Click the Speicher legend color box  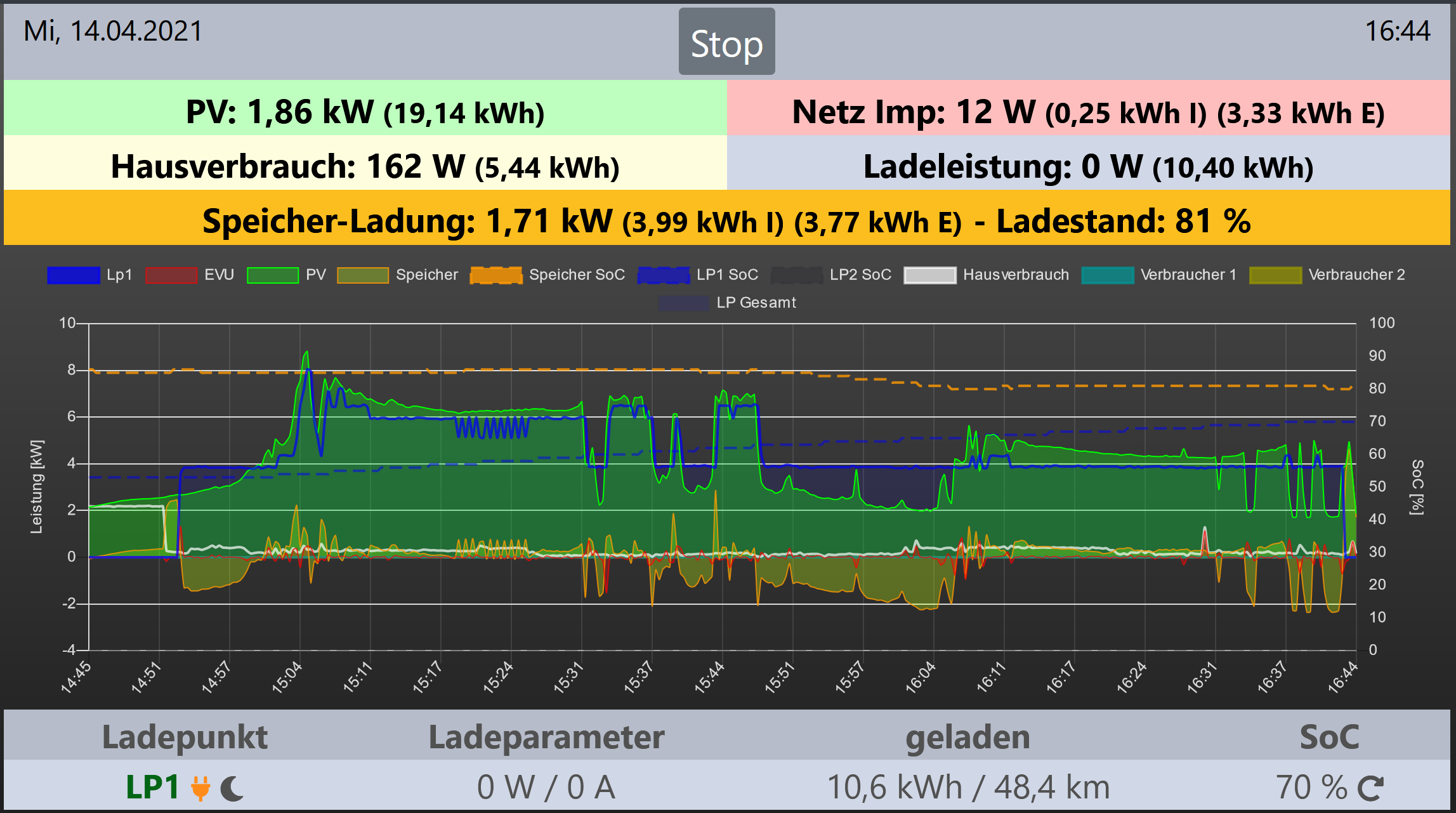click(363, 275)
